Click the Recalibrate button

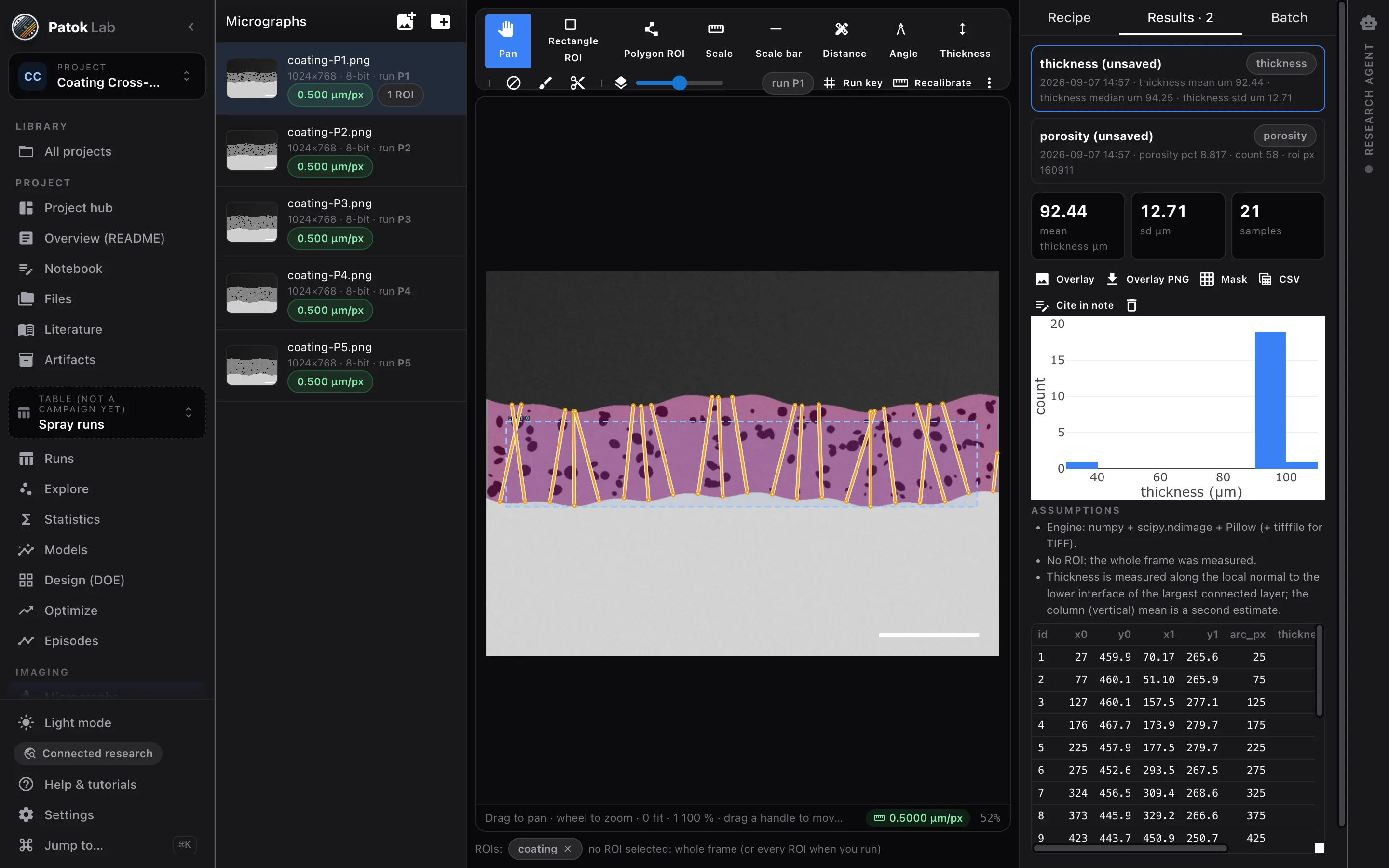932,82
